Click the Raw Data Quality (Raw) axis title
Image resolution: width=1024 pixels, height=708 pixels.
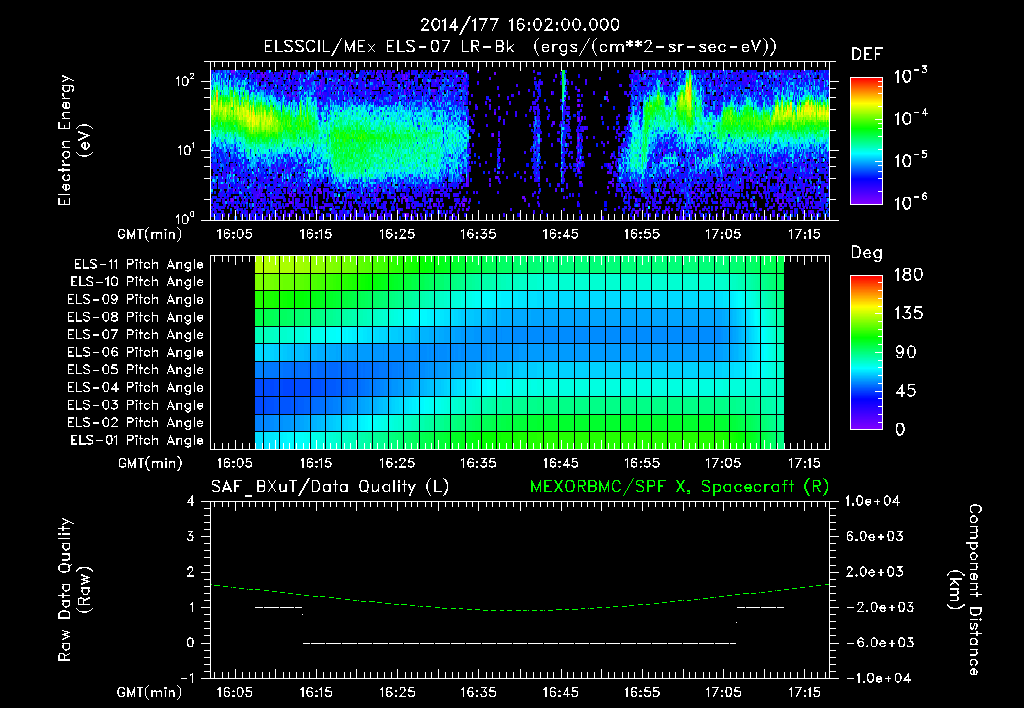(74, 590)
